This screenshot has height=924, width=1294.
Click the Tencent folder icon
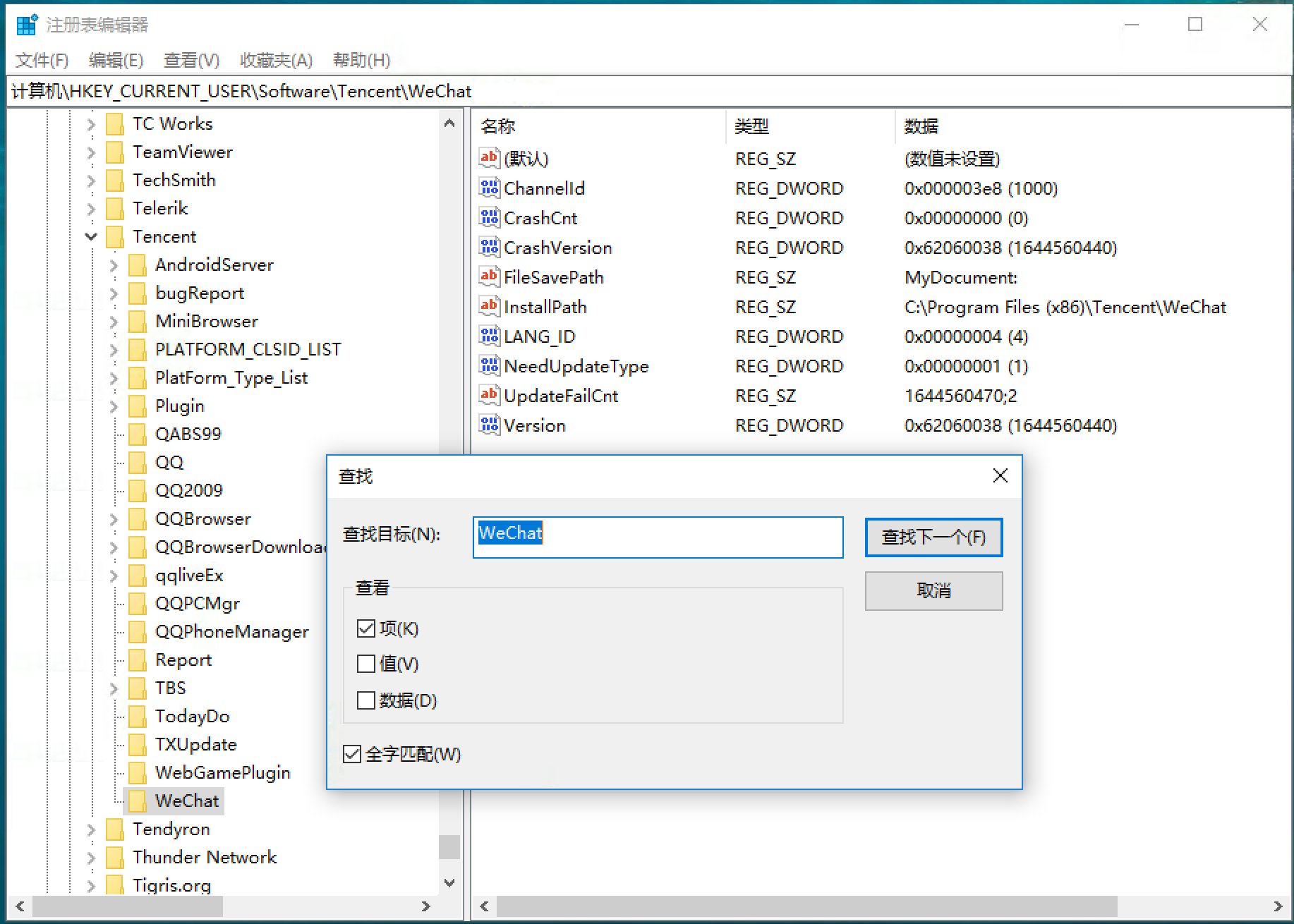[x=114, y=237]
